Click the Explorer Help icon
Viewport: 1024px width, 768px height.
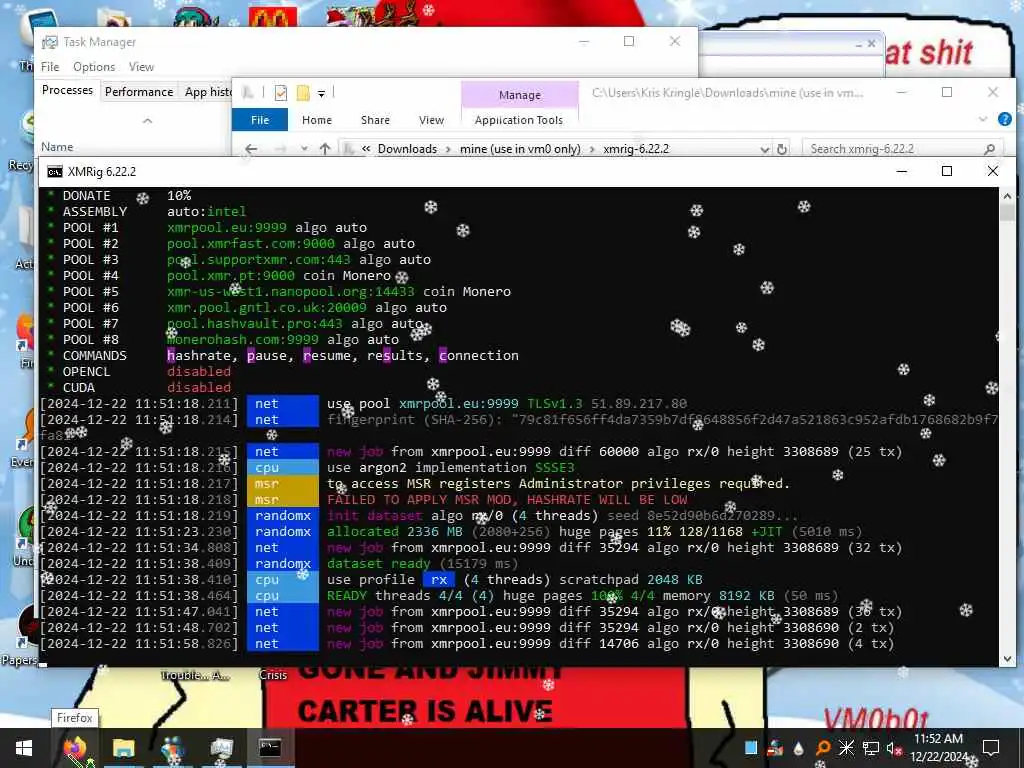[1004, 120]
